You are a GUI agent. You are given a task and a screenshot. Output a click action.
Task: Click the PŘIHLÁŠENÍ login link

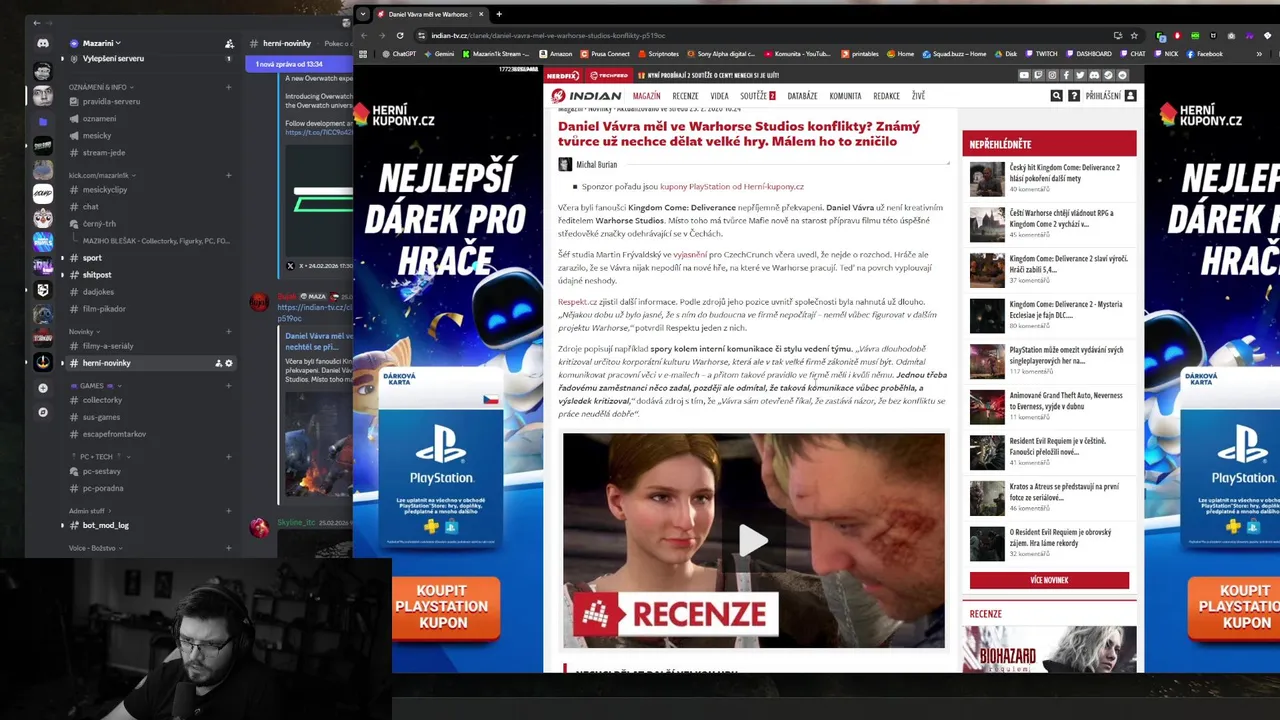tap(1103, 96)
